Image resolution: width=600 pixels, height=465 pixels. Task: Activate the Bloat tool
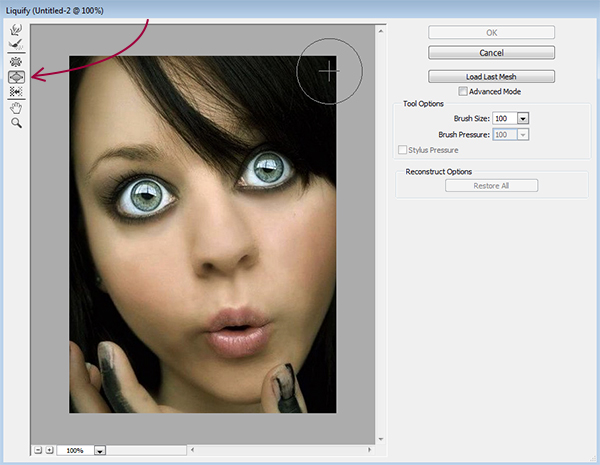(16, 77)
